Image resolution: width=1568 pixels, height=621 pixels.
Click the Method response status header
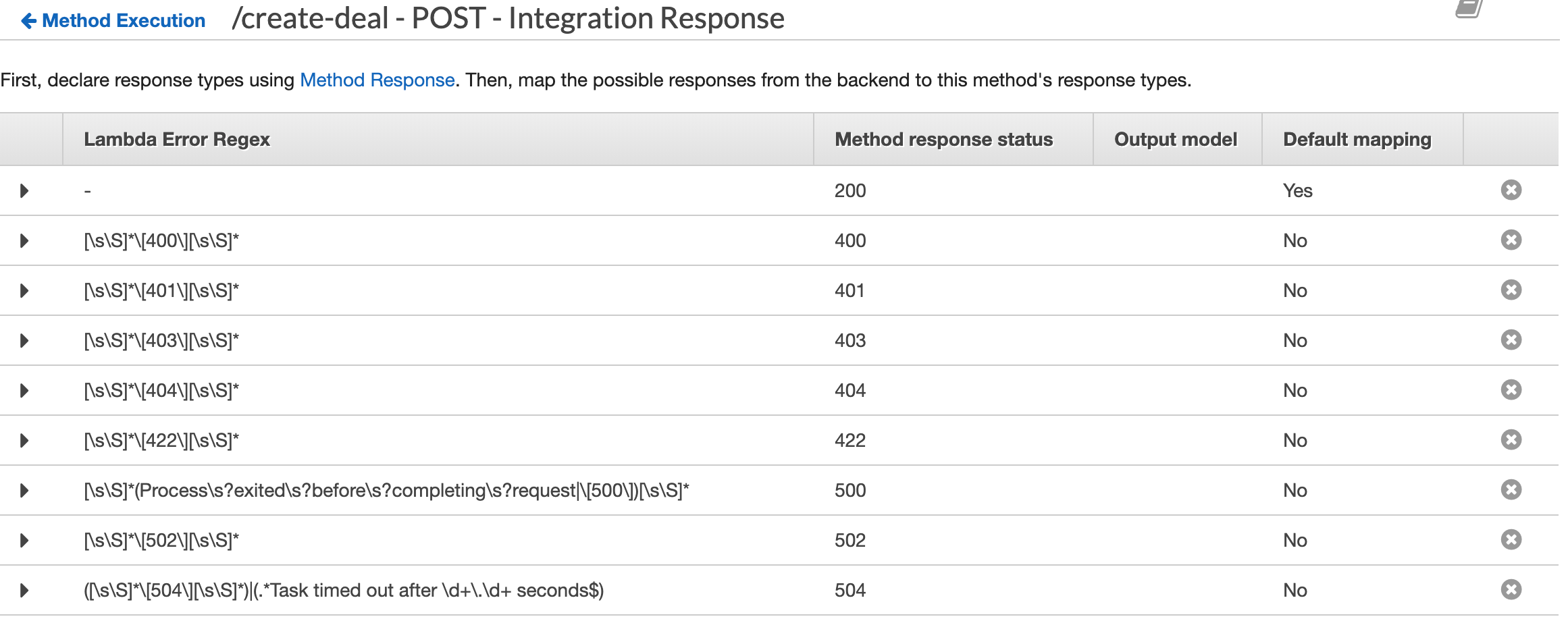point(943,140)
